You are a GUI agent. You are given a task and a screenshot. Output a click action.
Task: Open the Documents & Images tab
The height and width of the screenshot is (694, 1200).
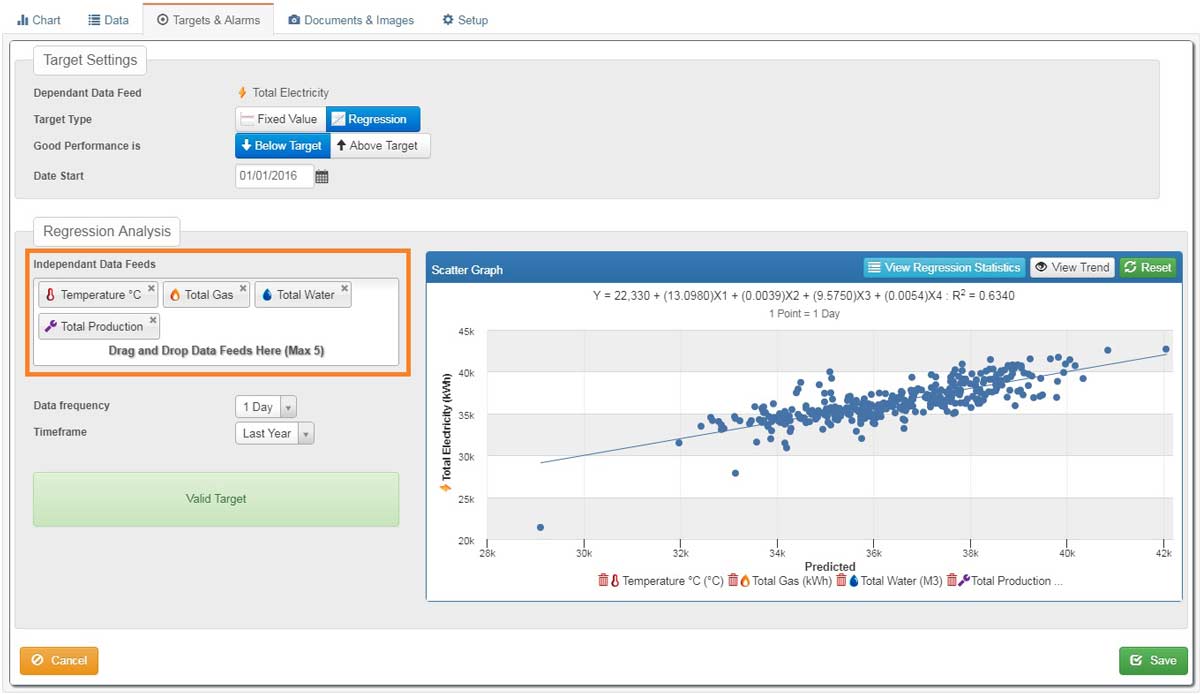[x=350, y=20]
